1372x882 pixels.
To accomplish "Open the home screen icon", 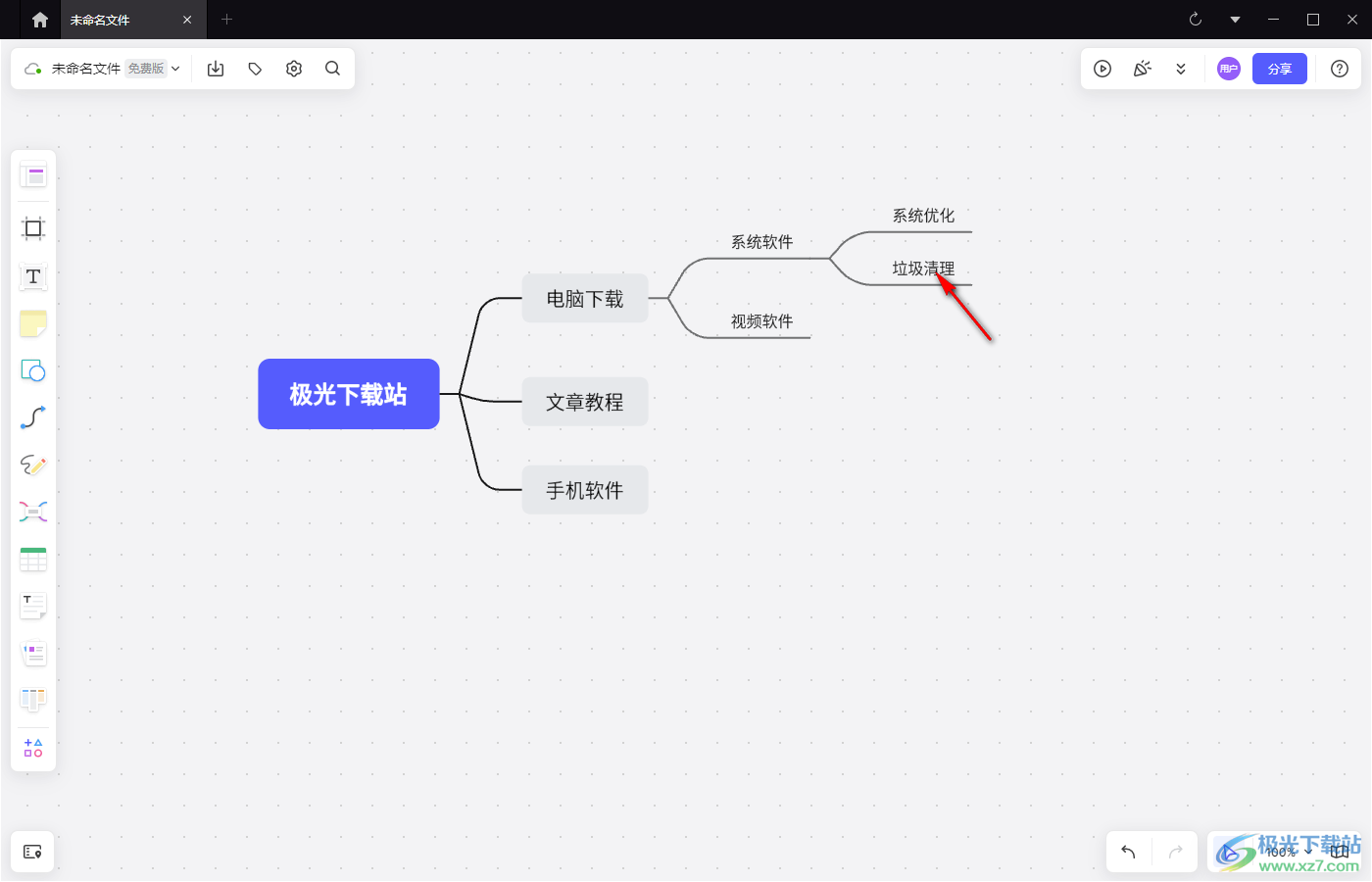I will tap(40, 20).
